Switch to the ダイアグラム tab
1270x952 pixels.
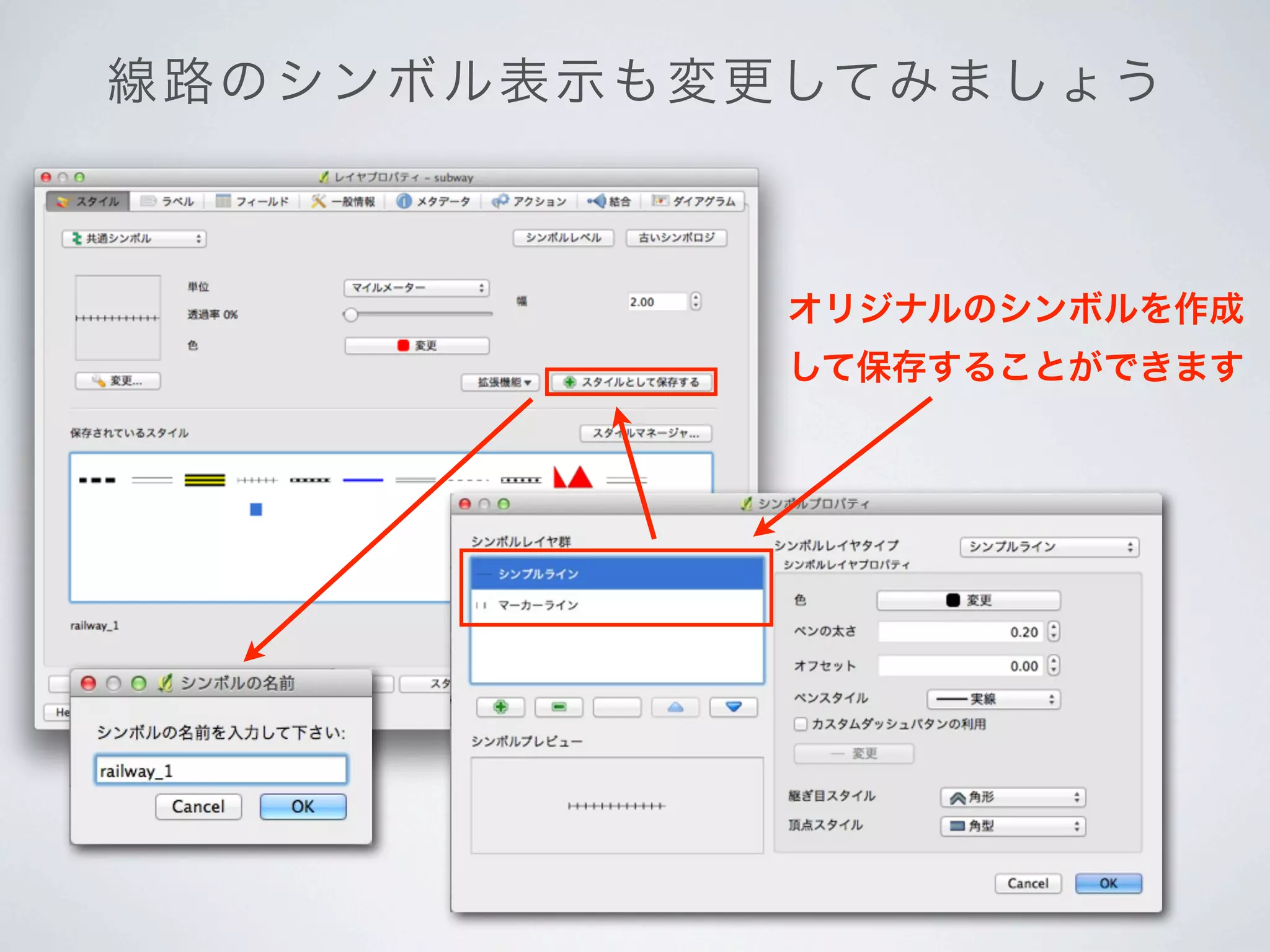pyautogui.click(x=693, y=201)
